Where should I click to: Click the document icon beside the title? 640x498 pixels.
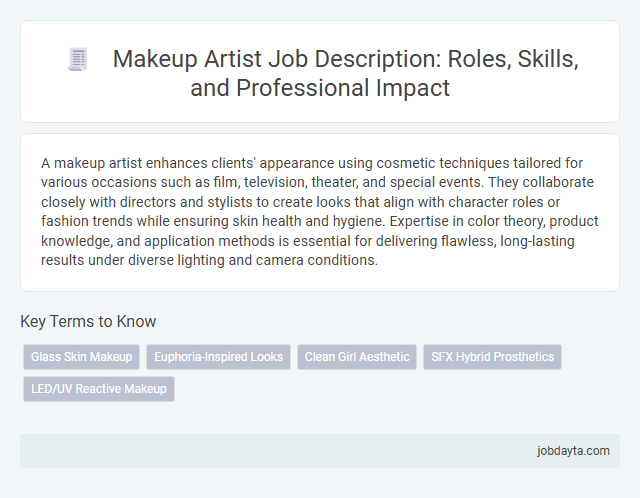click(78, 59)
